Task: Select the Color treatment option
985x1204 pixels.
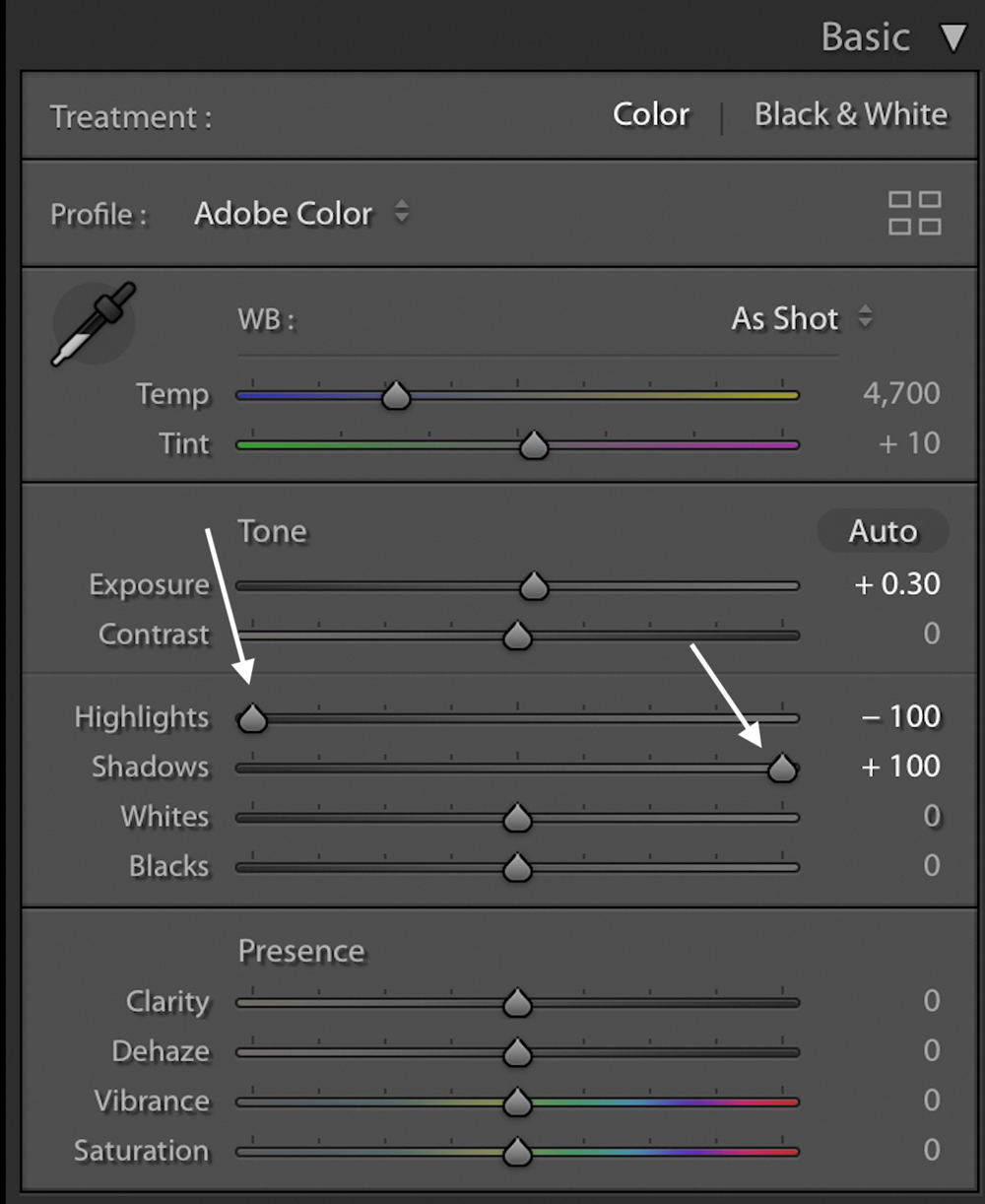Action: click(x=650, y=114)
